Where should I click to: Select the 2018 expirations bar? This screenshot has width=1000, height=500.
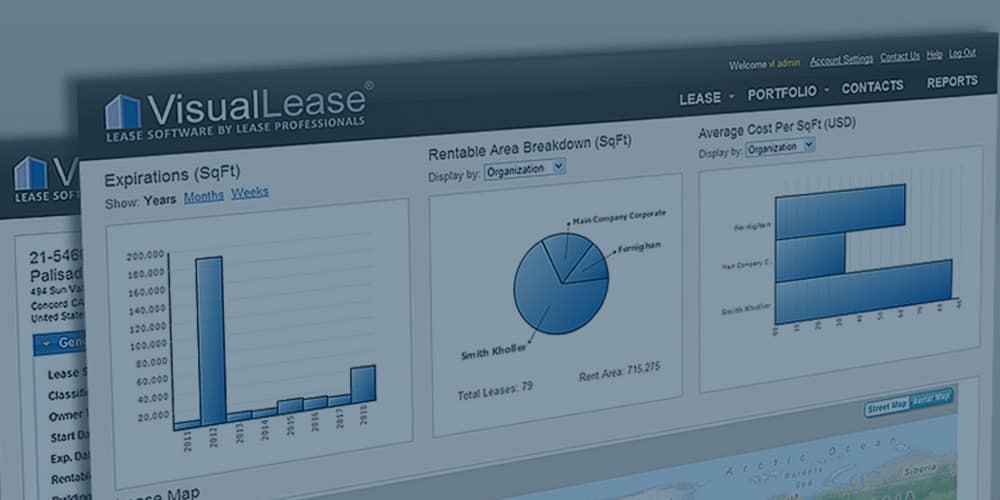pos(363,385)
